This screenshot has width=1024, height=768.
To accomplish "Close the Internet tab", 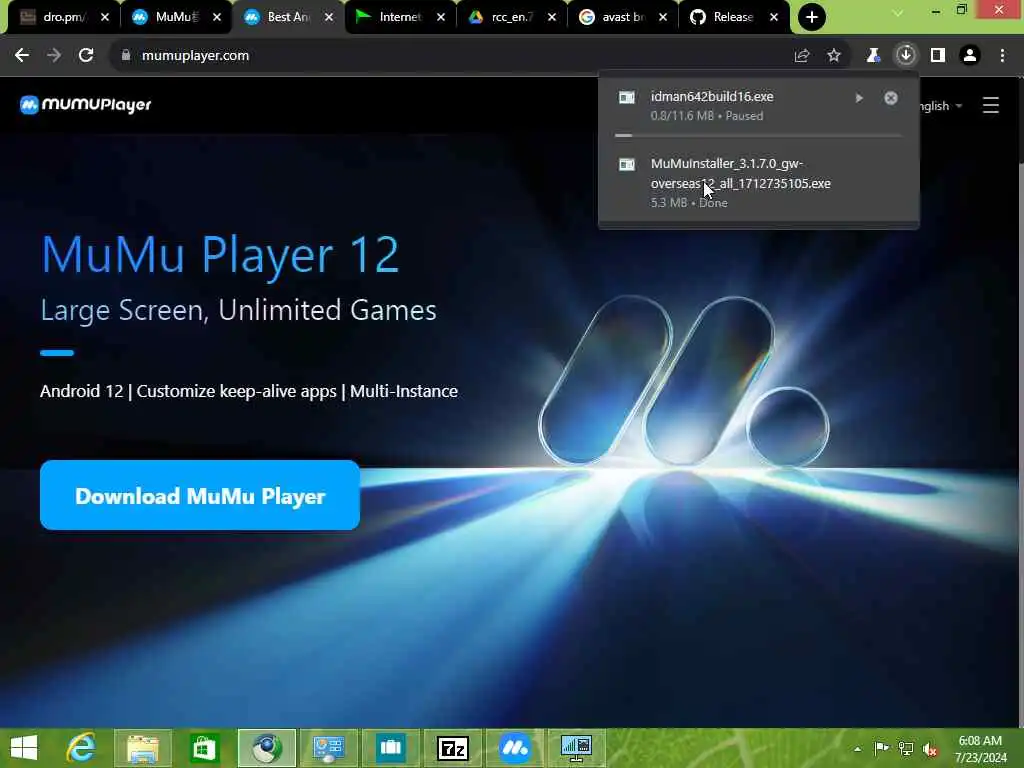I will click(441, 17).
